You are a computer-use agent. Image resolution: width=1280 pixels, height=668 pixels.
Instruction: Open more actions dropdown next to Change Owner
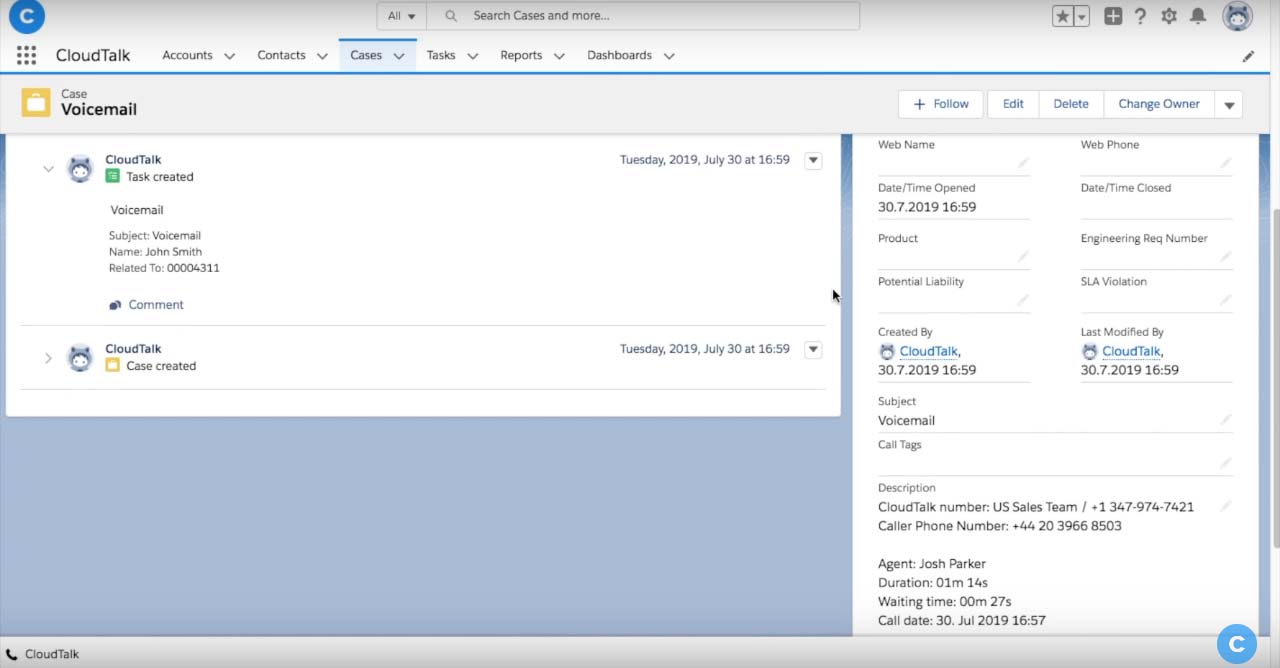1229,104
